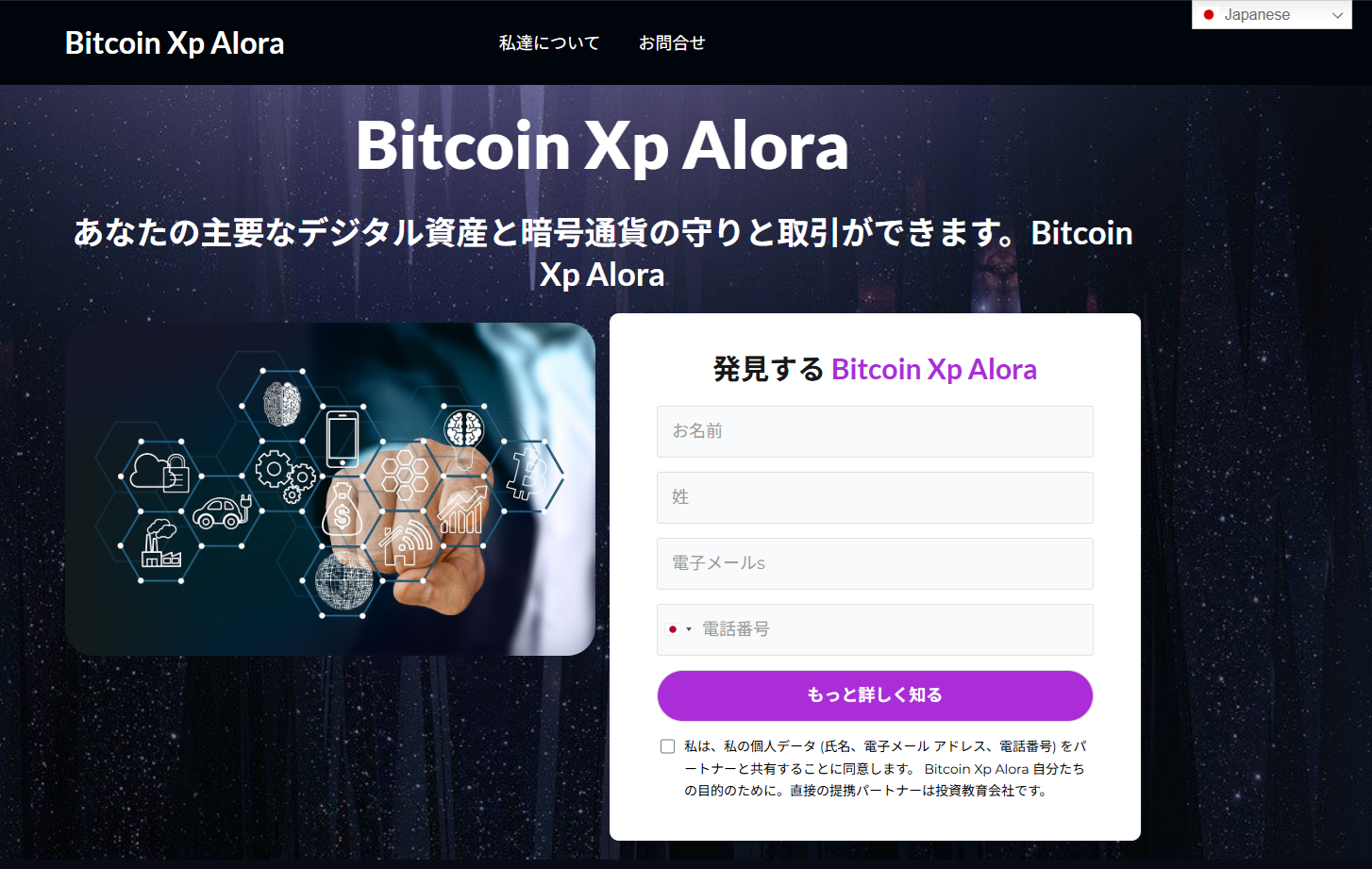This screenshot has height=869, width=1372.
Task: Open the Japanese language dropdown
Action: coord(1272,15)
